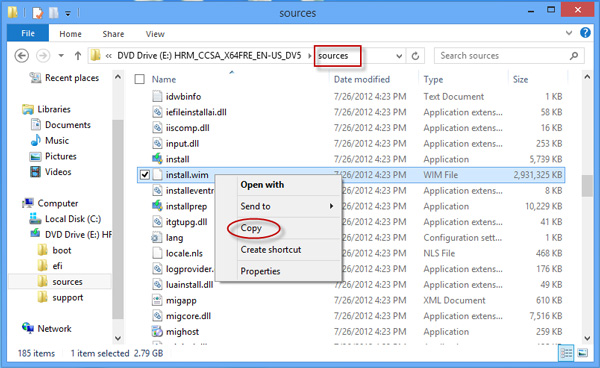Click the DVD Drive (E:) breadcrumb segment
600x368 pixels.
click(x=209, y=56)
